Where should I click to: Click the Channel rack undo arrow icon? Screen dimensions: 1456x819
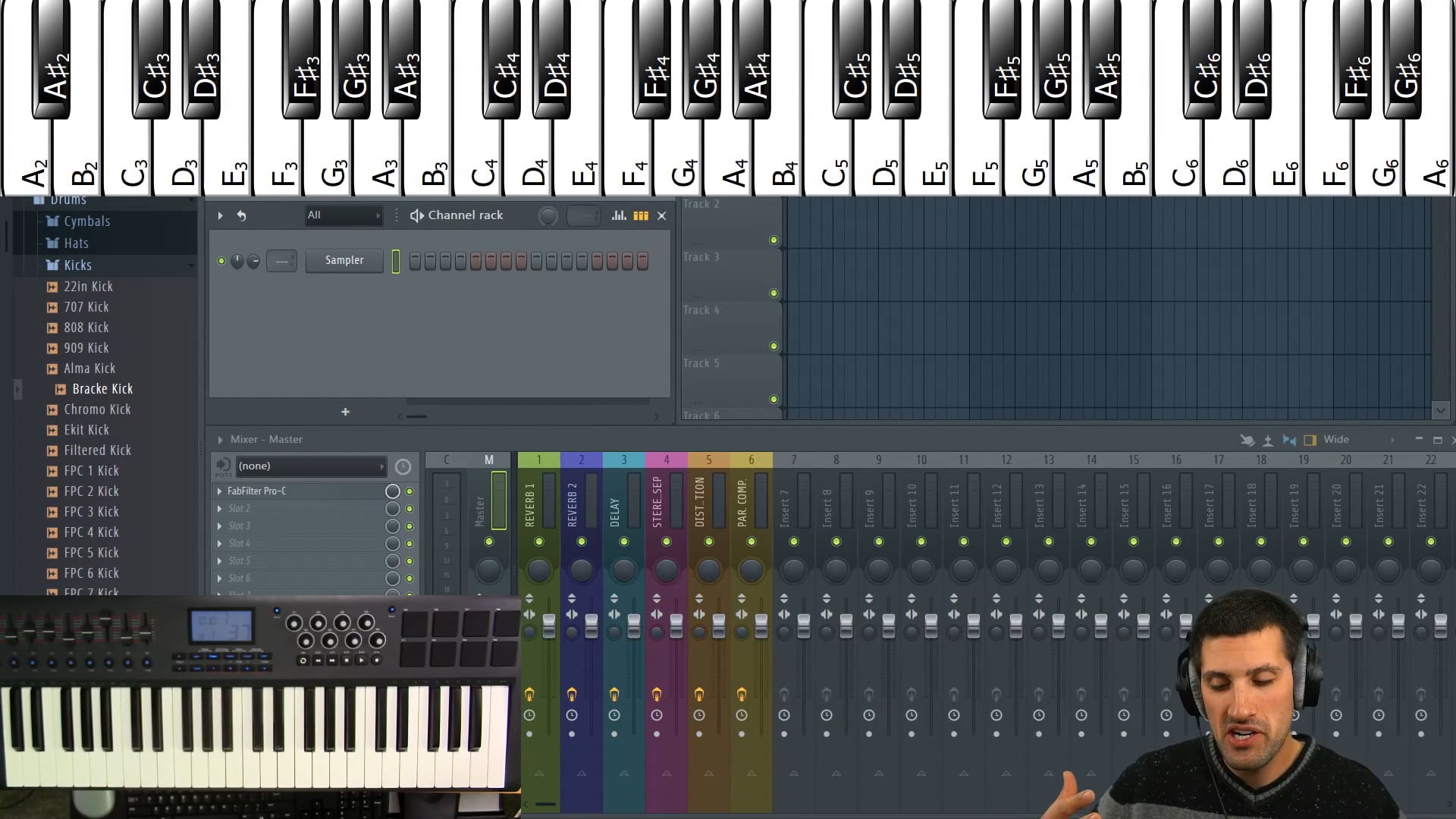241,215
